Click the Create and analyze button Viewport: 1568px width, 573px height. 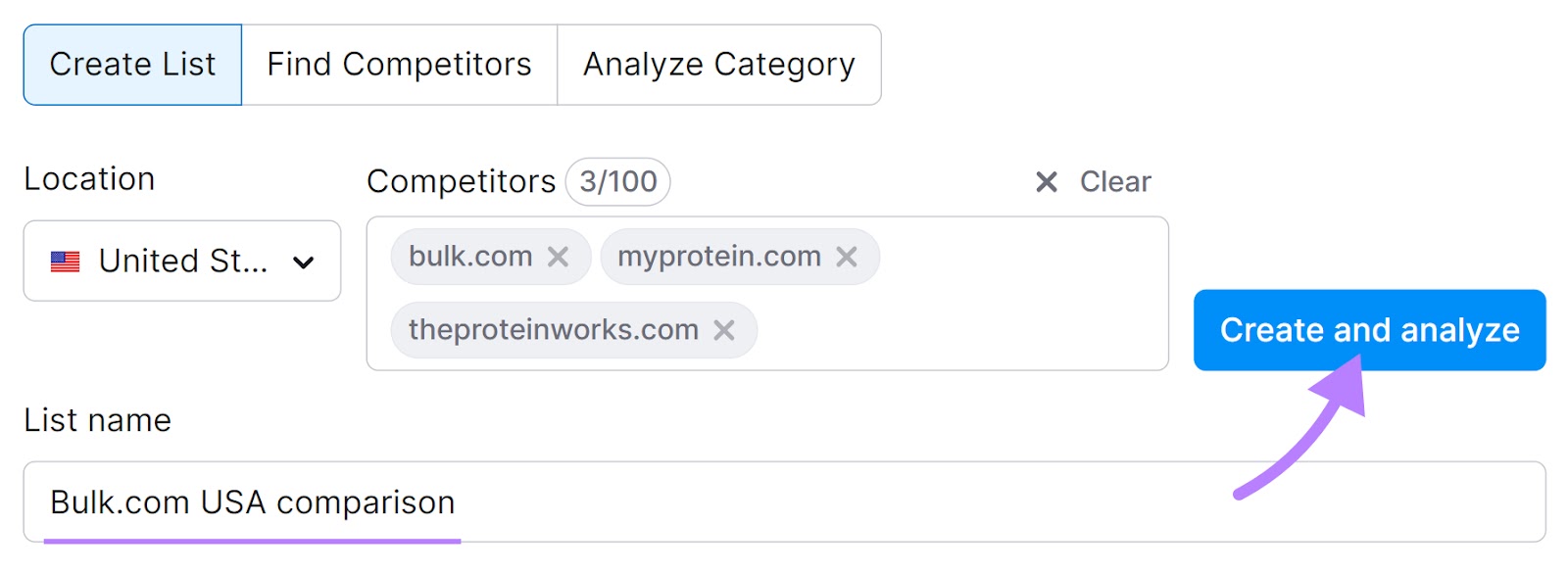(1368, 330)
